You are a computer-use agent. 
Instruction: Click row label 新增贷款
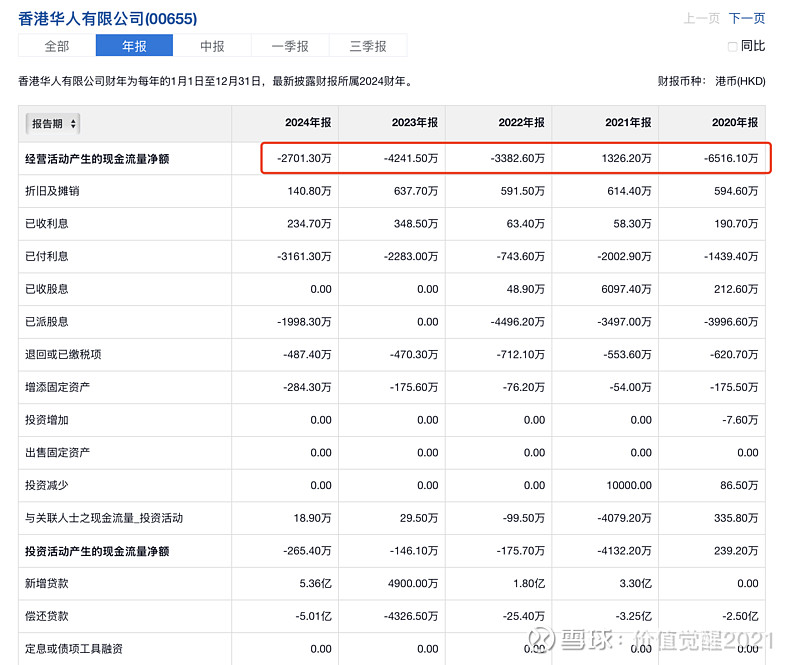[46, 583]
